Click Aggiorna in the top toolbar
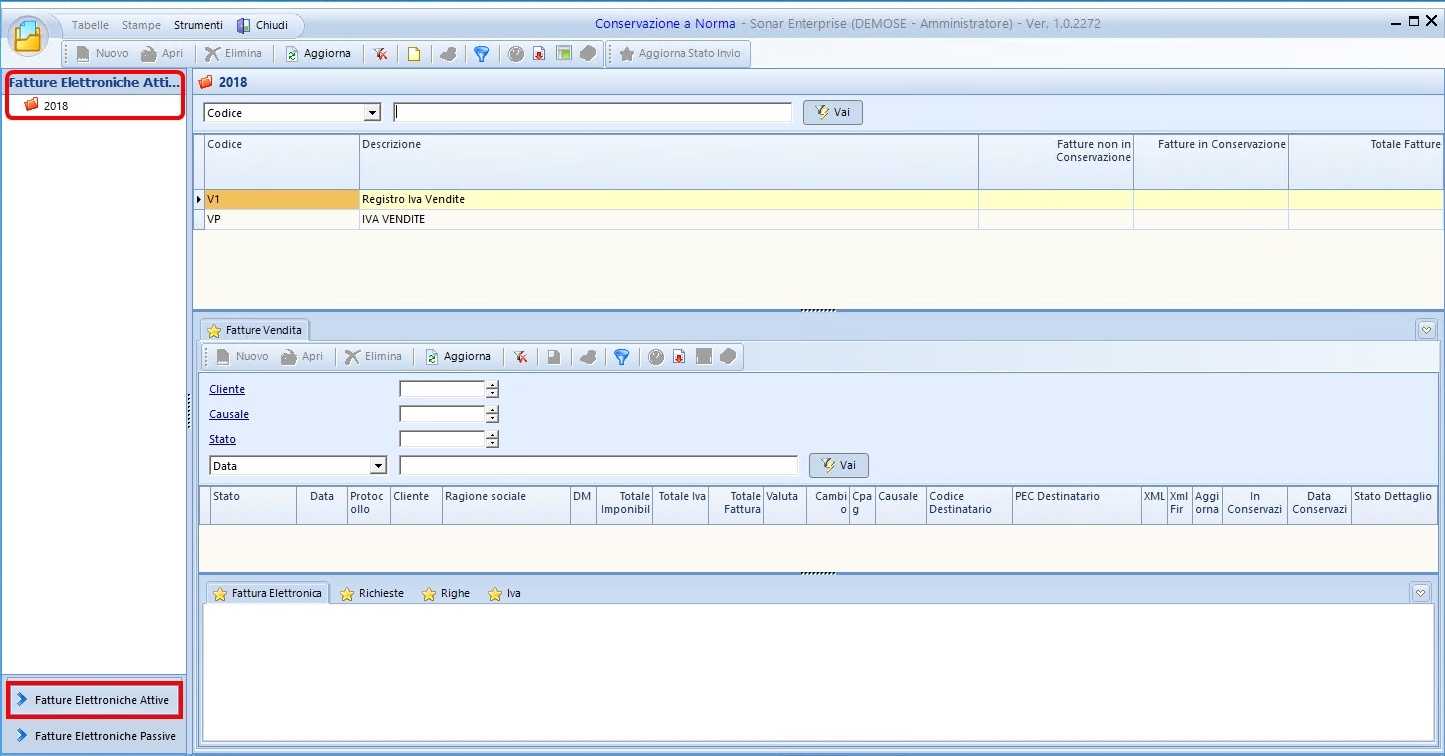1445x756 pixels. point(318,54)
